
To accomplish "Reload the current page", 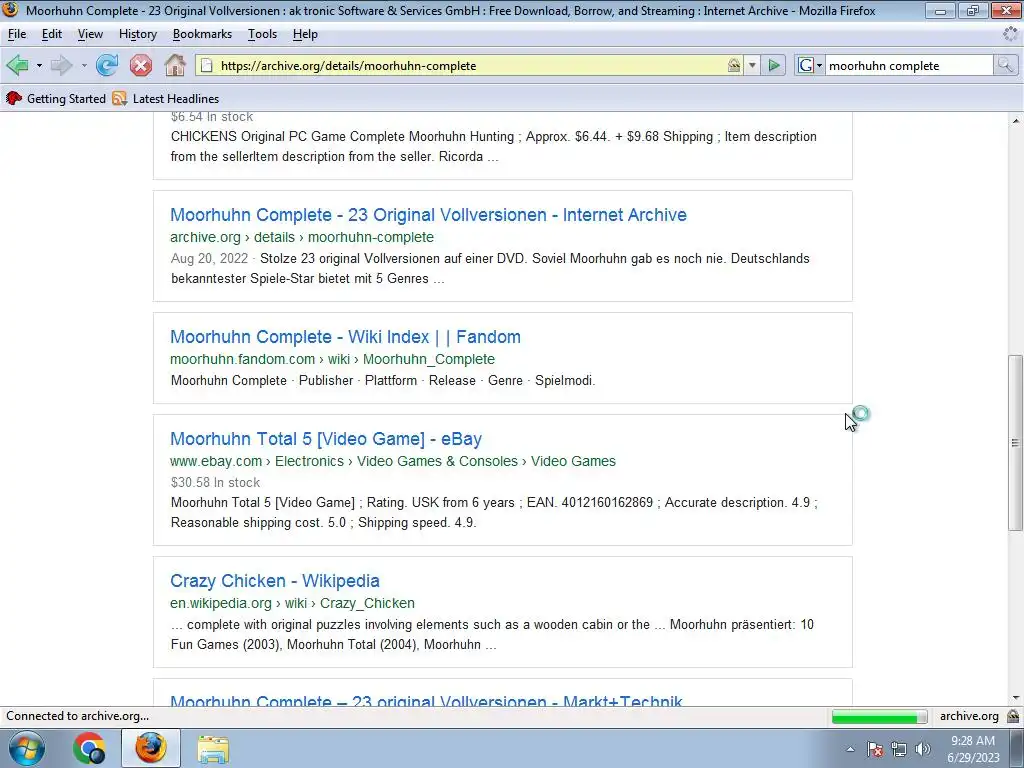I will click(x=107, y=65).
